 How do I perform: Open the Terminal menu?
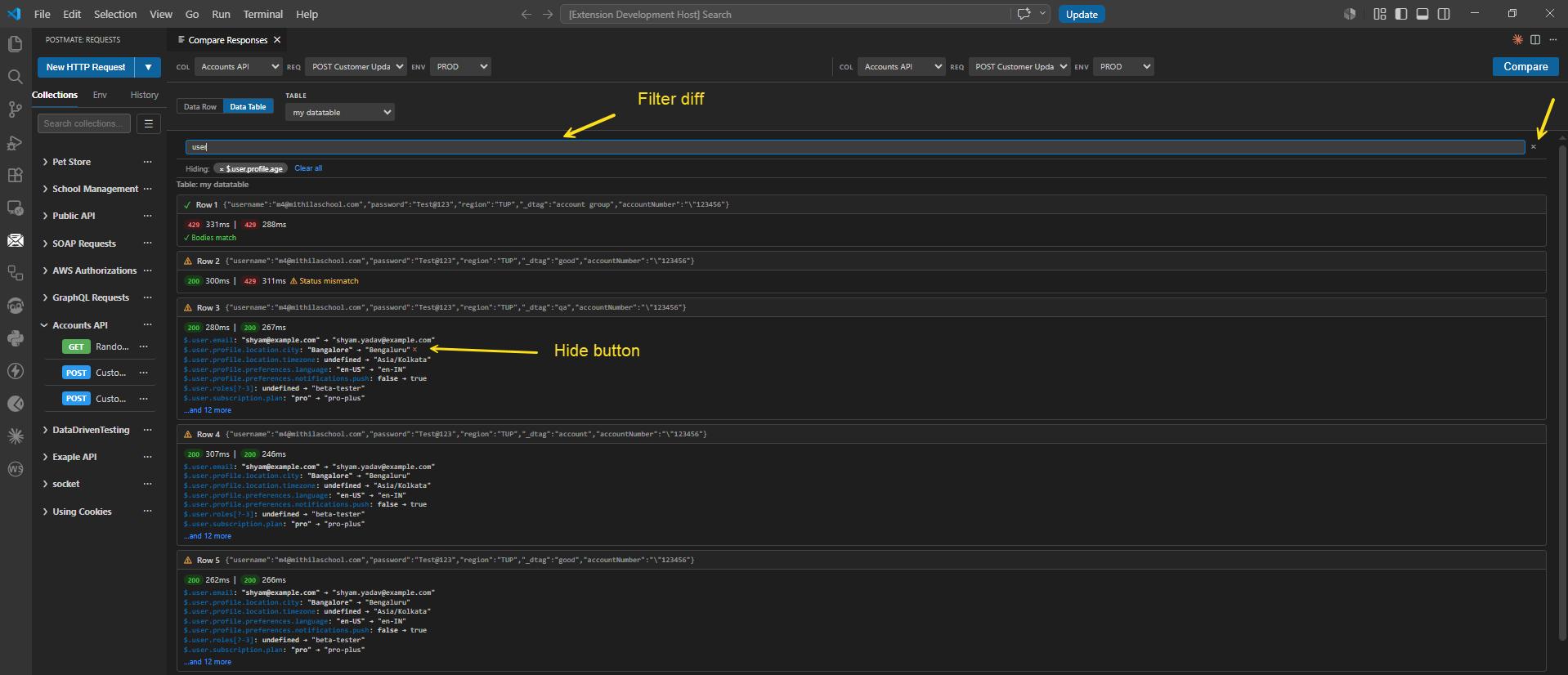click(262, 14)
